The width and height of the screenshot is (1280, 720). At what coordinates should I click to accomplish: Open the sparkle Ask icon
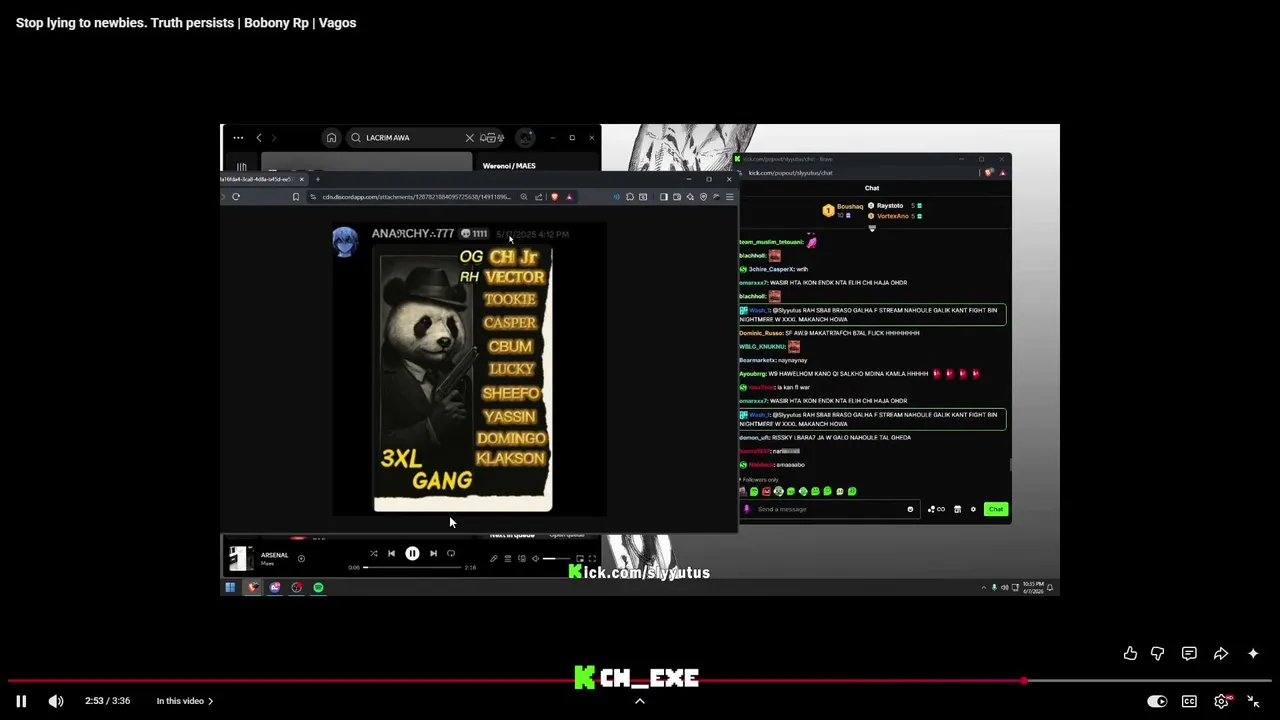(x=1253, y=653)
